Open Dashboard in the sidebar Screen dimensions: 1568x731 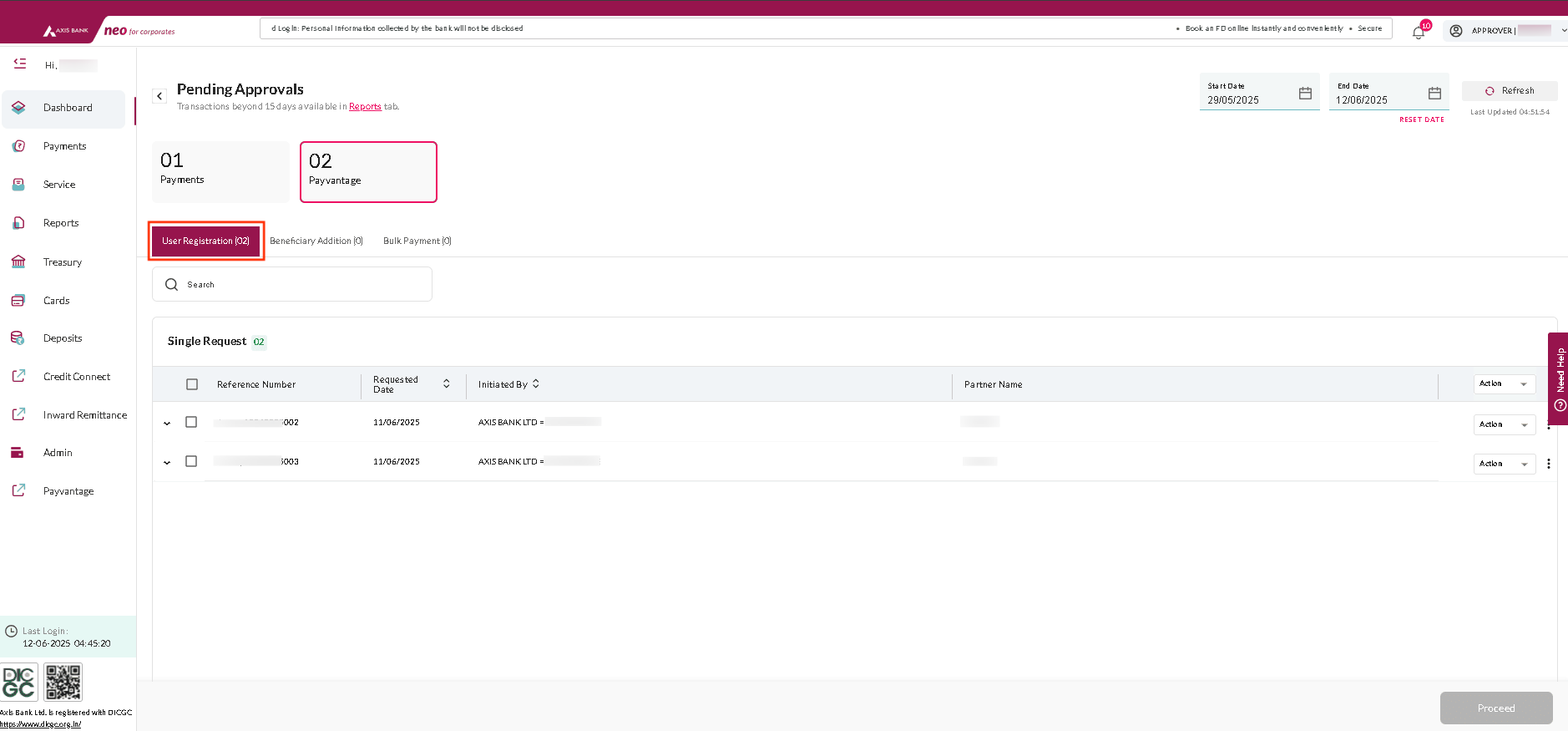pos(63,109)
